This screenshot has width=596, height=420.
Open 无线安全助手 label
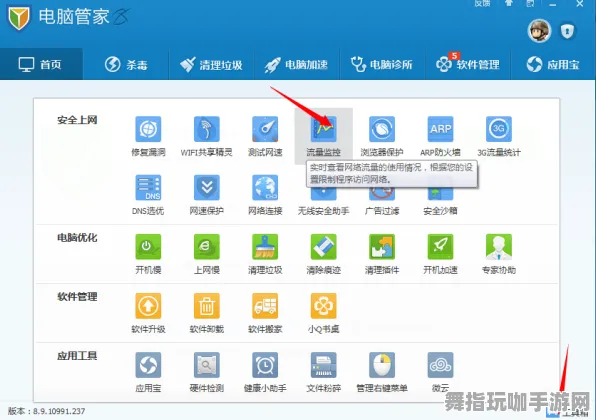pyautogui.click(x=323, y=211)
